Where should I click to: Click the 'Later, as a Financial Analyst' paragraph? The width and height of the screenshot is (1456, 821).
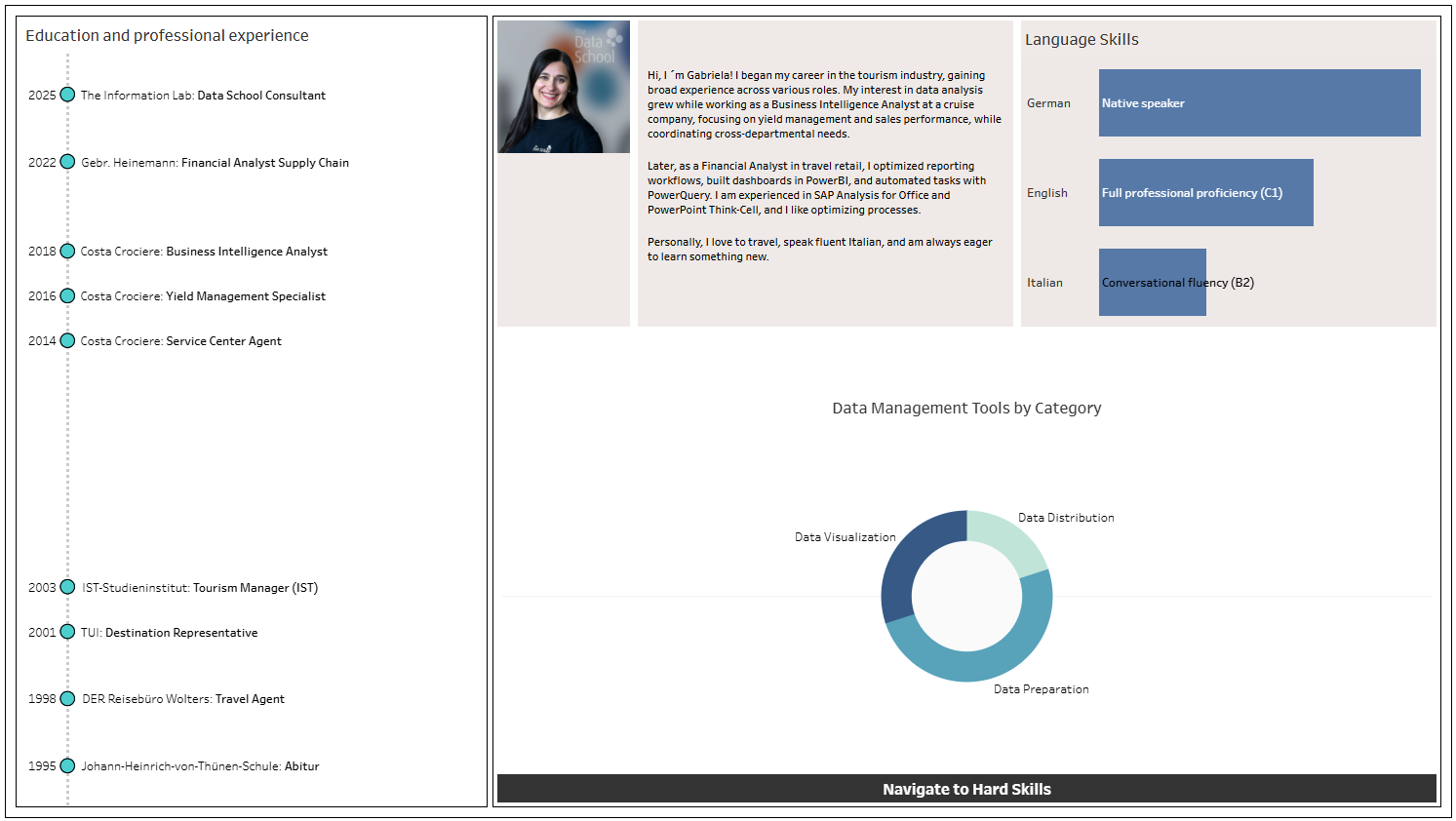point(817,188)
